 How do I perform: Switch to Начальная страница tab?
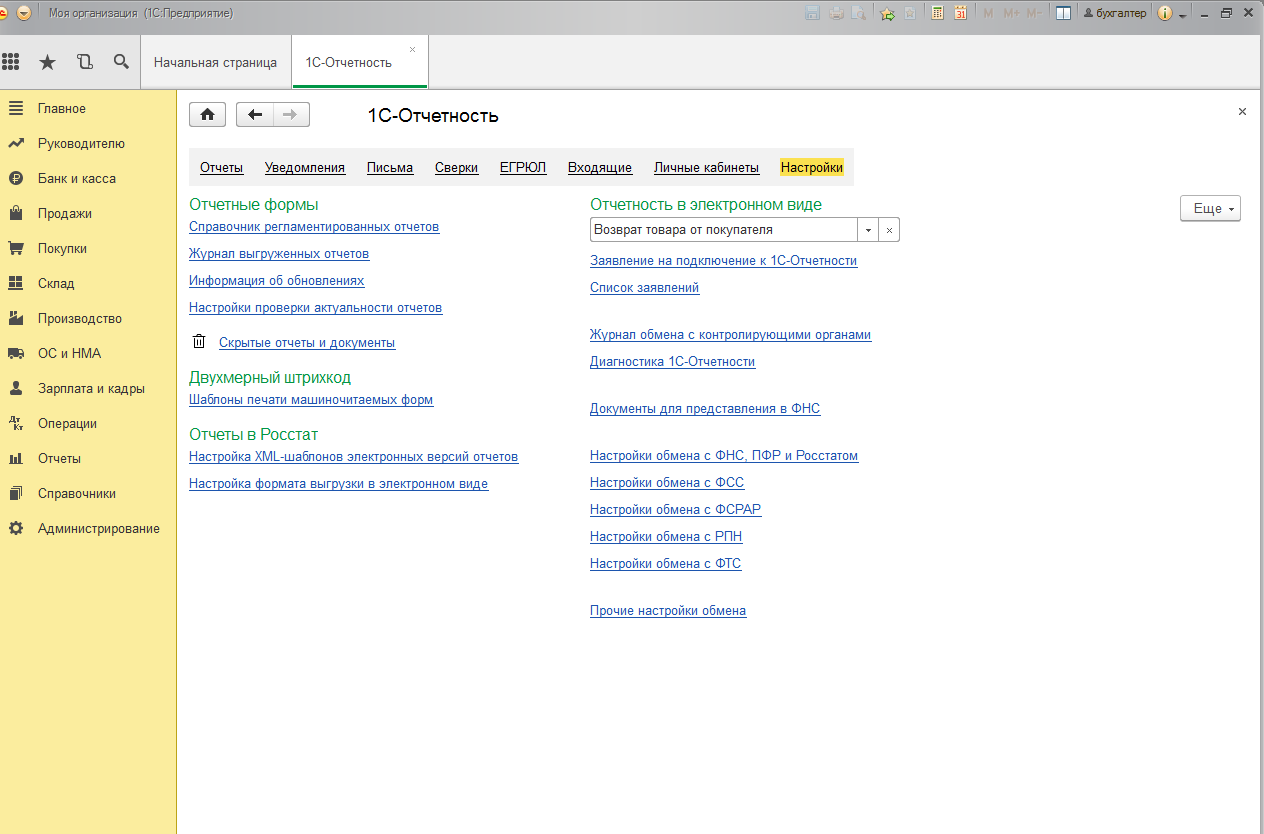pos(215,62)
